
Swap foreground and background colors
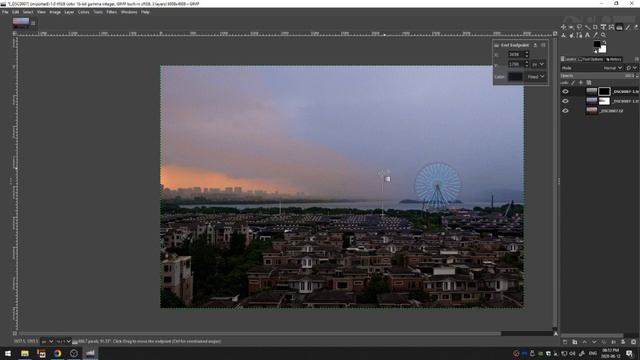tap(604, 42)
